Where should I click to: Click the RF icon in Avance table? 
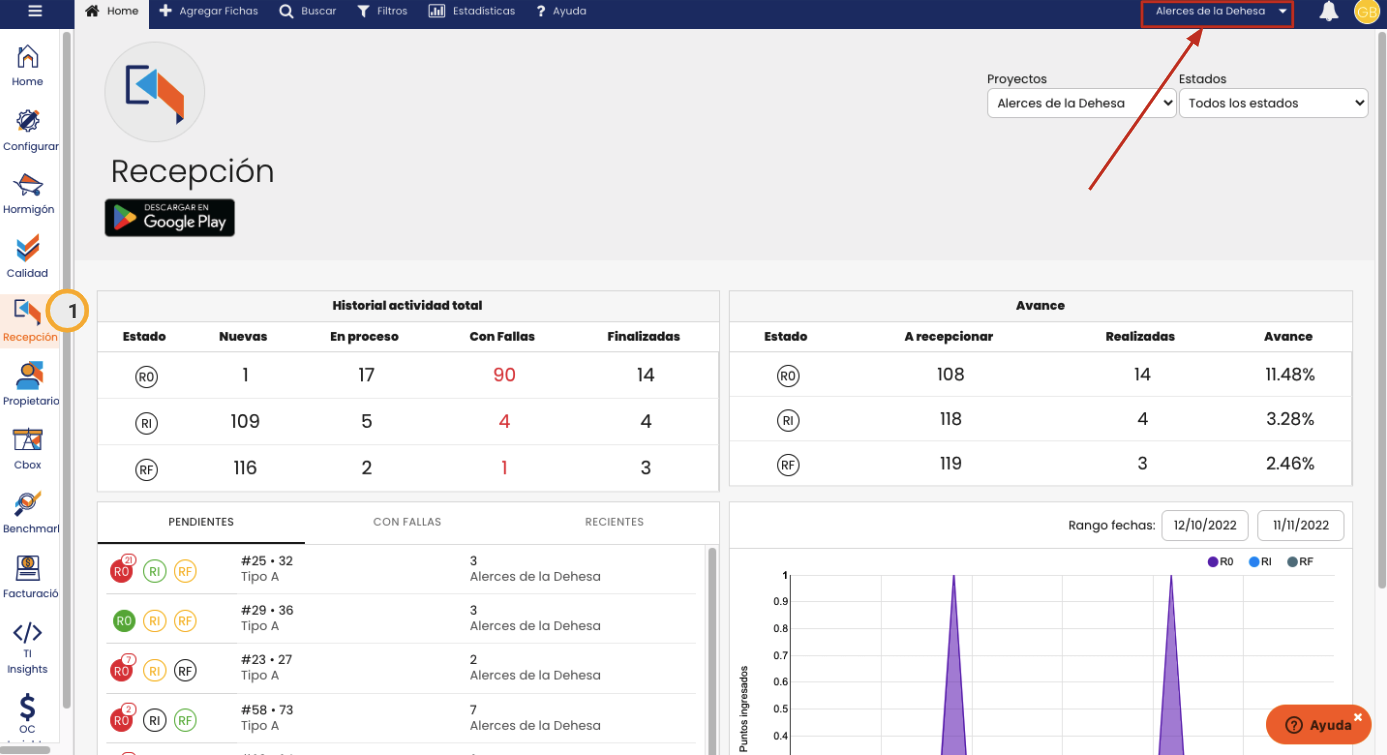click(x=788, y=464)
